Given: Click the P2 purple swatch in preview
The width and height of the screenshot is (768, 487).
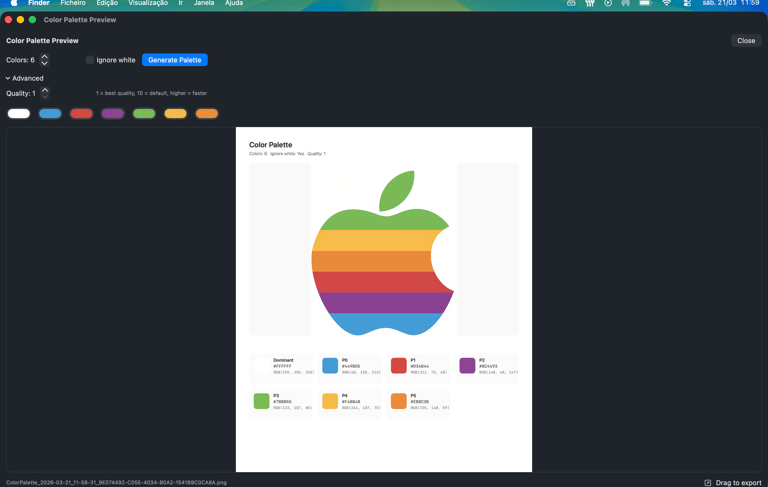Looking at the screenshot, I should [467, 365].
